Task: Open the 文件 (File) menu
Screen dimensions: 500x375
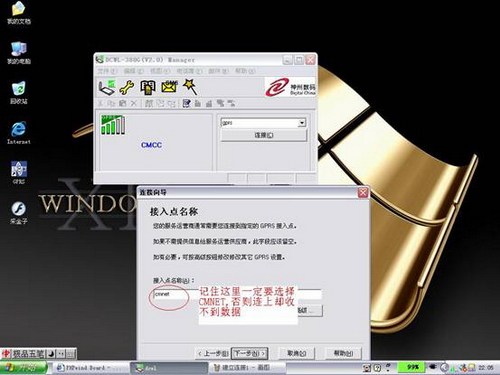Action: (x=107, y=71)
